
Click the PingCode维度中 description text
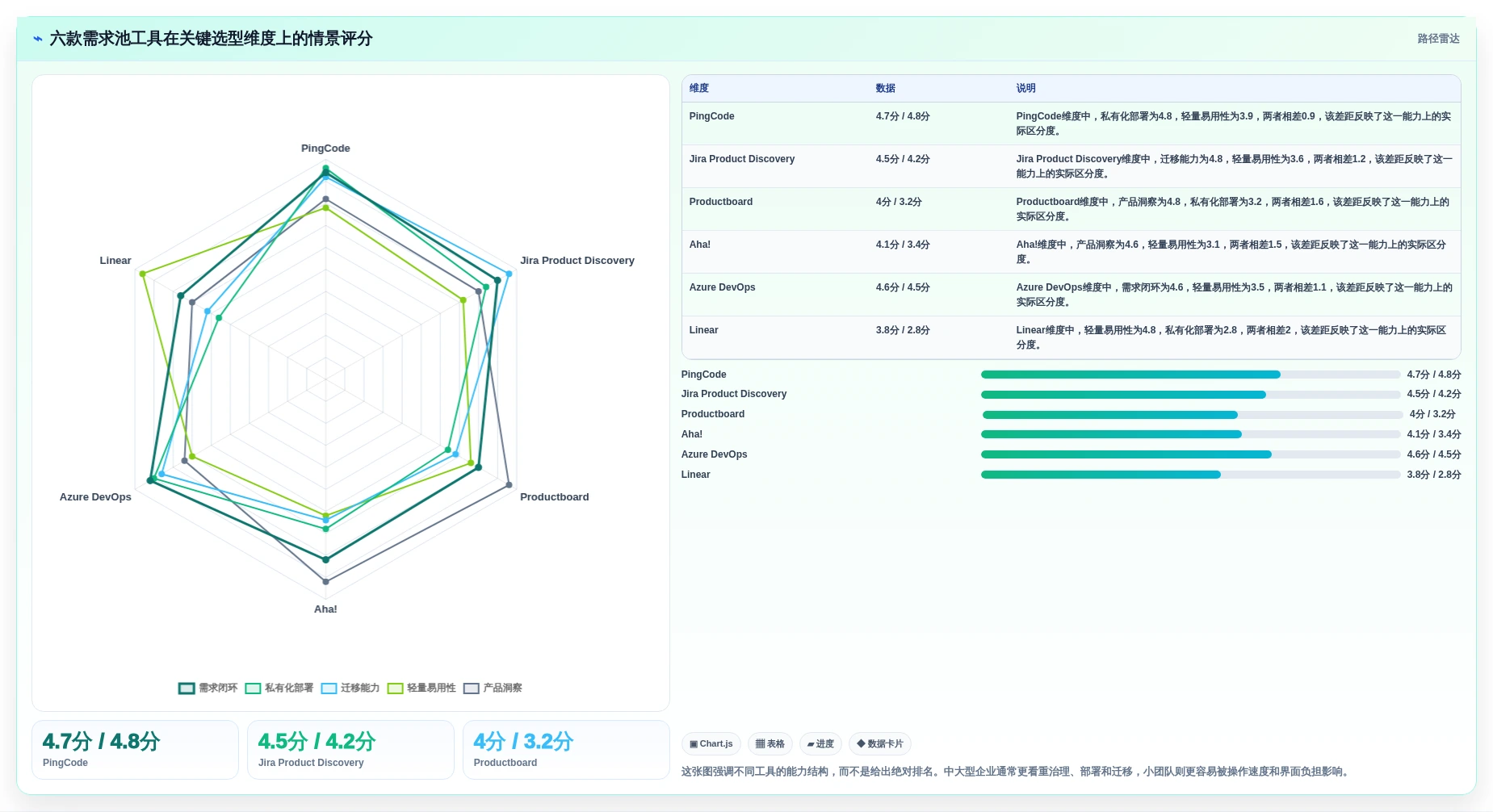tap(1234, 123)
